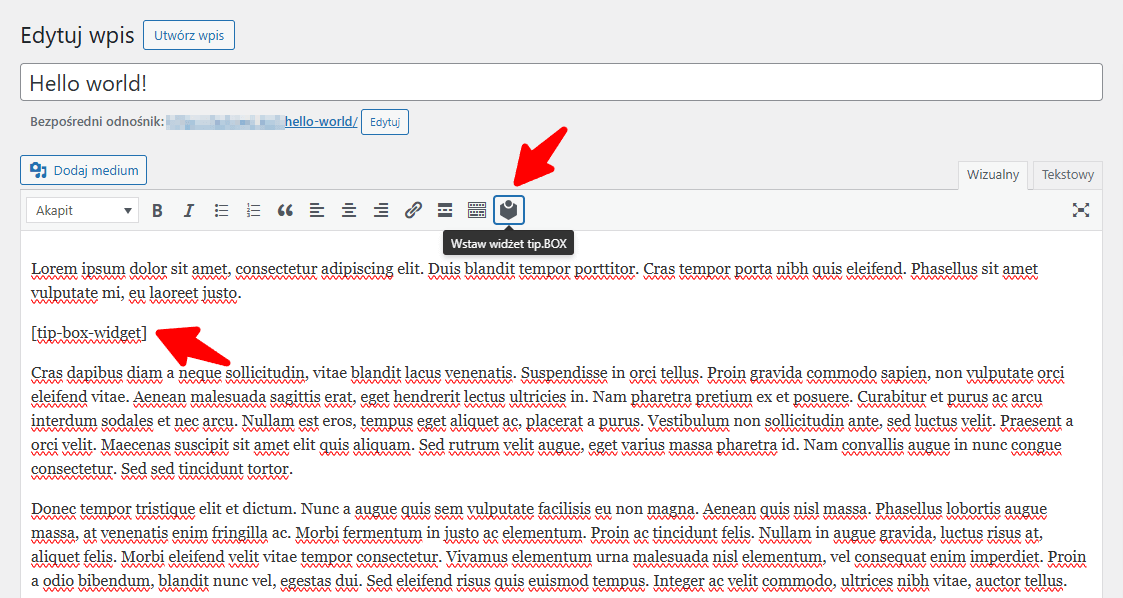The image size is (1123, 598).
Task: Insert a numbered list
Action: click(253, 210)
